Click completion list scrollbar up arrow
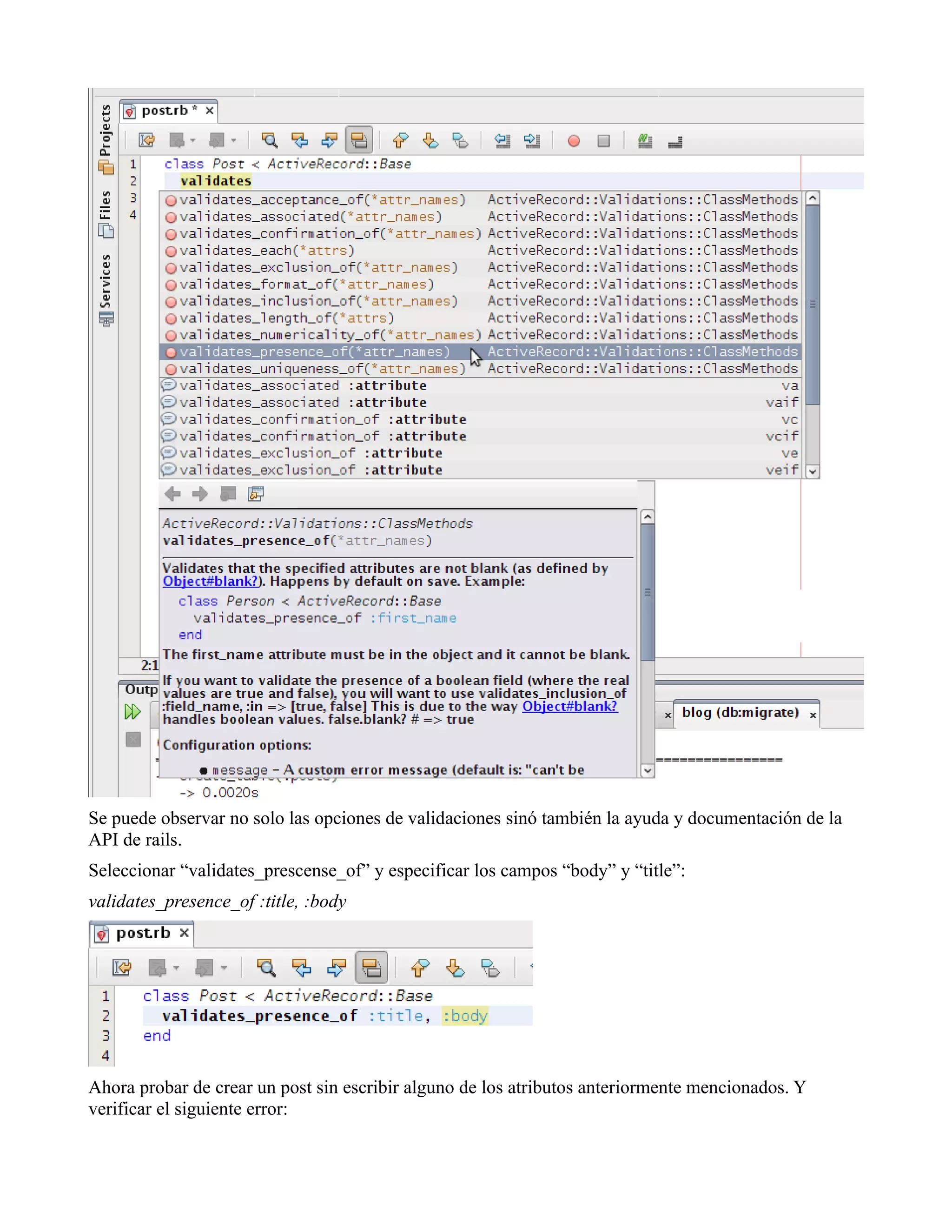The height and width of the screenshot is (1232, 952). [812, 199]
